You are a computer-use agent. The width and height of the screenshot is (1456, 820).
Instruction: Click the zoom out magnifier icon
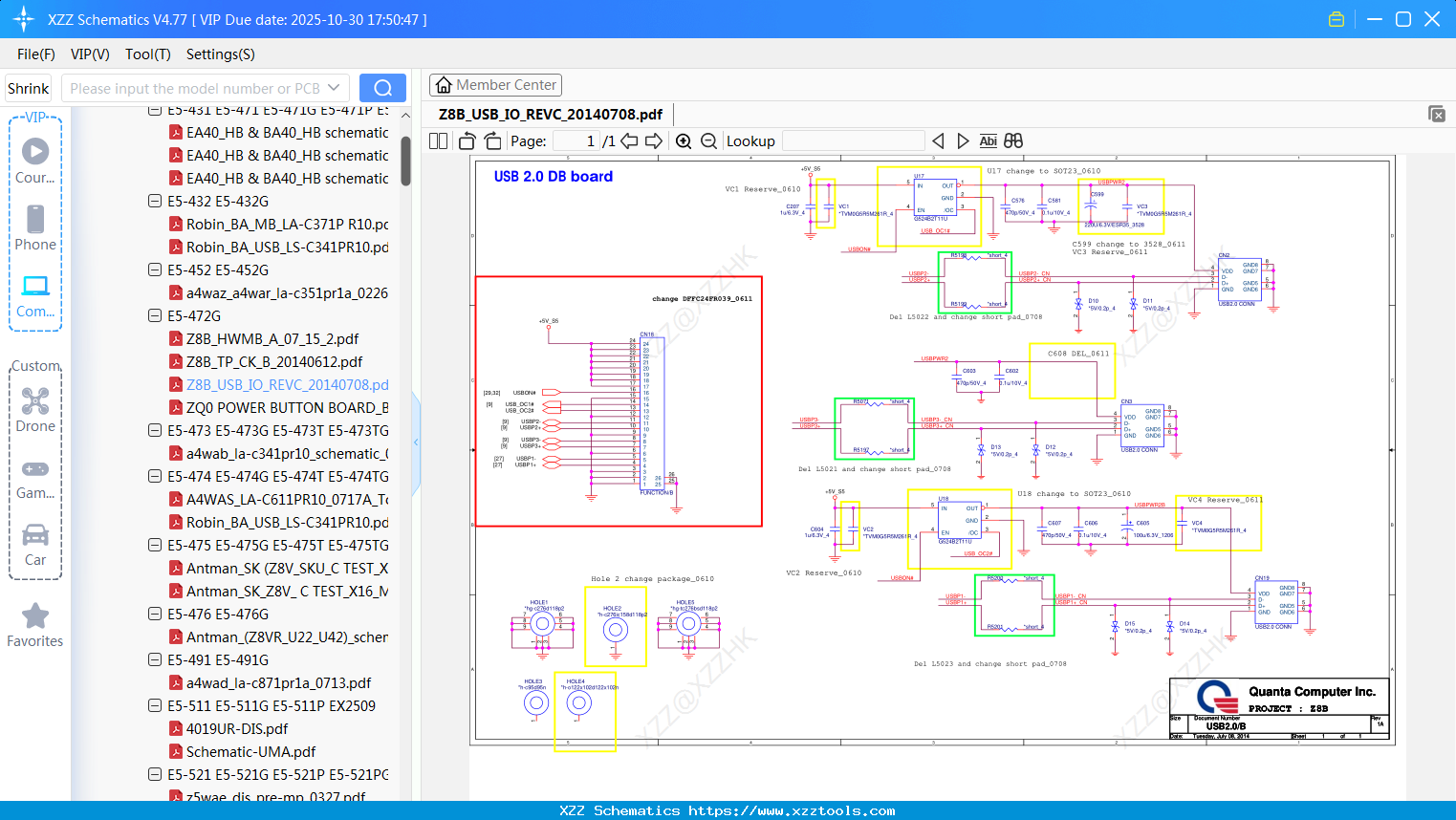pyautogui.click(x=708, y=141)
